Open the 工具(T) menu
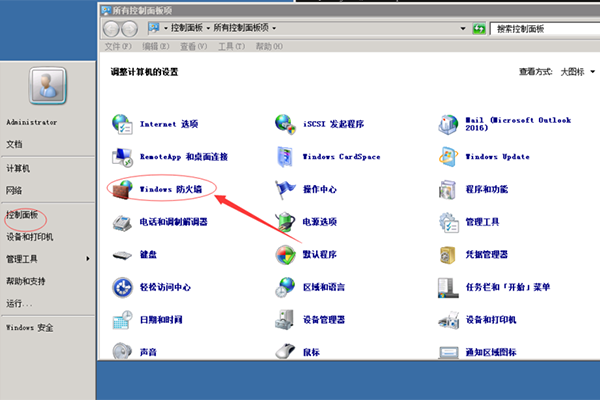Screen dimensions: 600x400 click(x=232, y=46)
